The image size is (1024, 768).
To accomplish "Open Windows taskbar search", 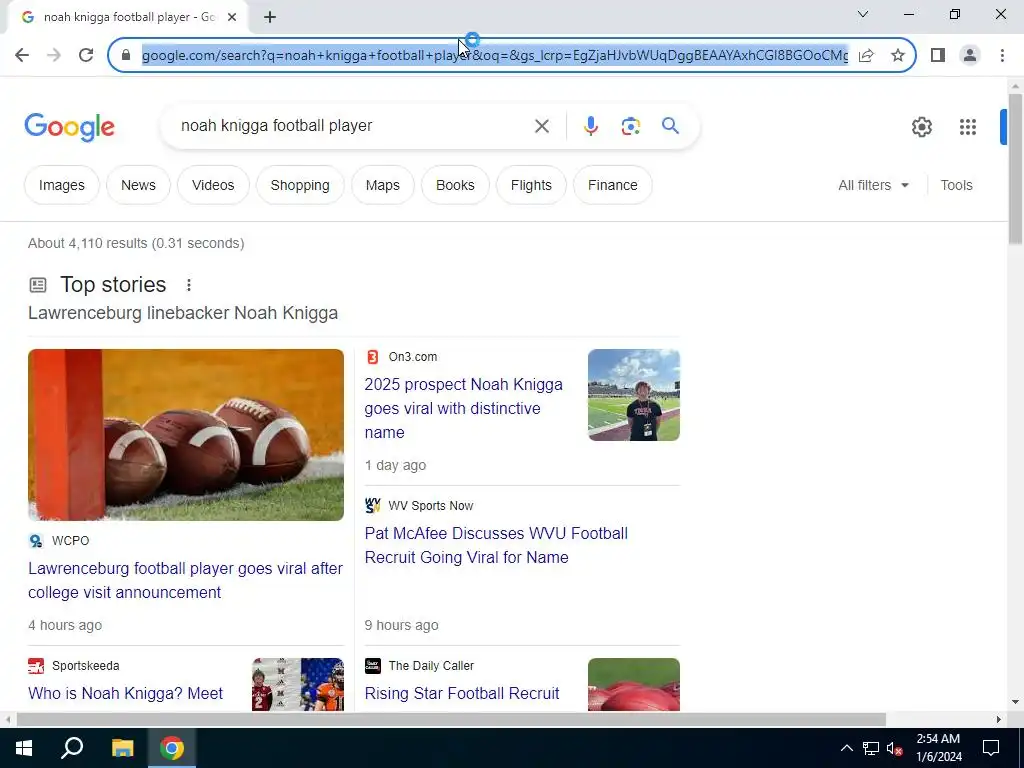I will pyautogui.click(x=72, y=748).
